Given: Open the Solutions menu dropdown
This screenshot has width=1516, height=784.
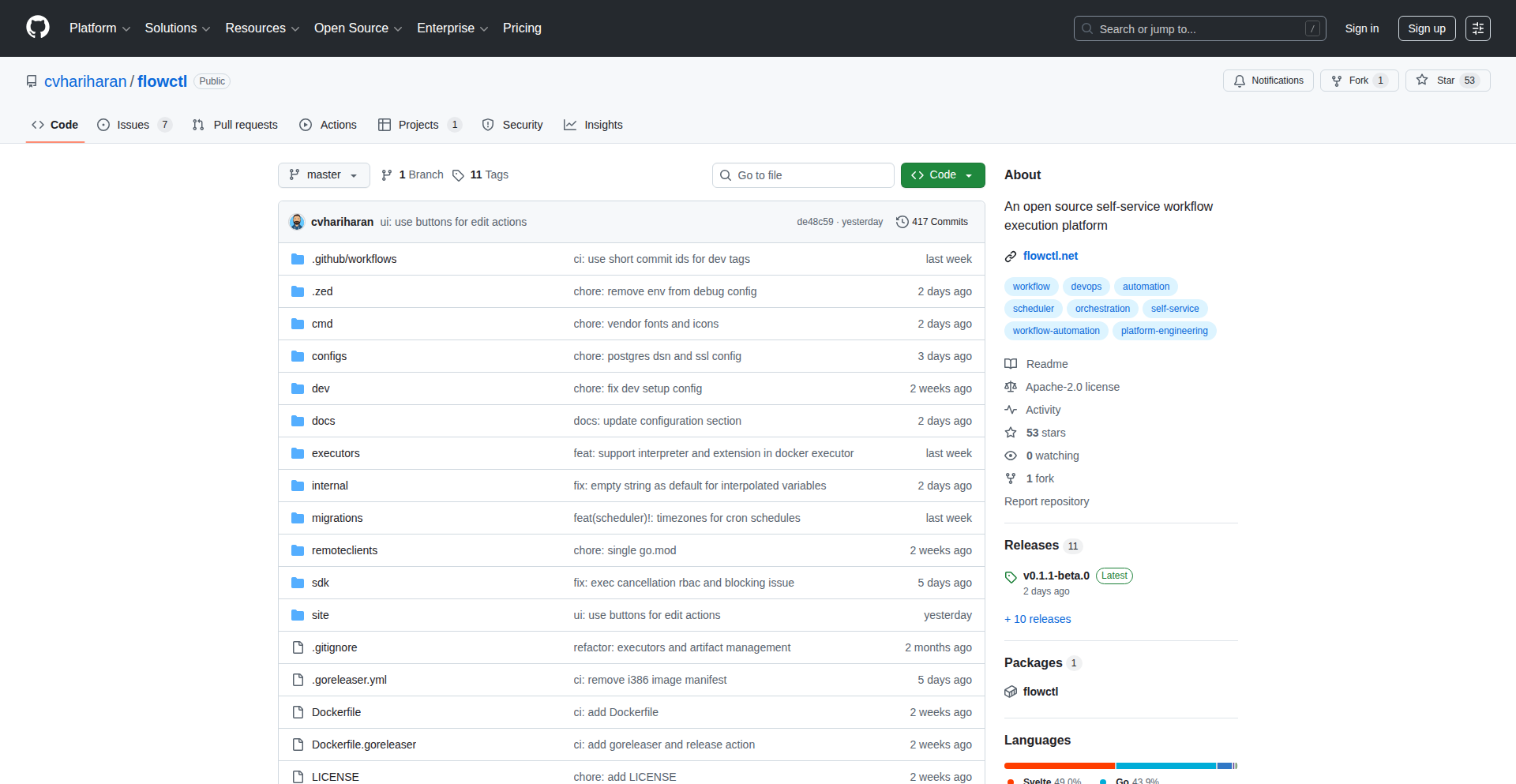Looking at the screenshot, I should pyautogui.click(x=177, y=28).
